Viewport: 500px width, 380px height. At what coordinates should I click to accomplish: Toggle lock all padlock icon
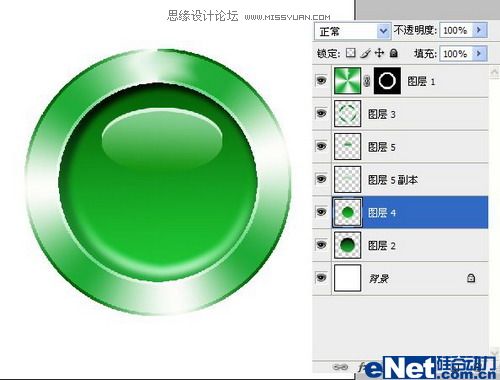[x=394, y=53]
